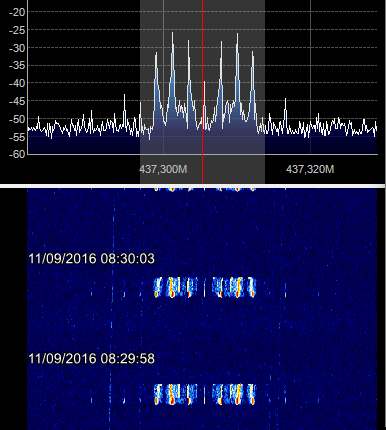Grab the left edge of the gray filter band
This screenshot has width=386, height=430.
tap(140, 92)
